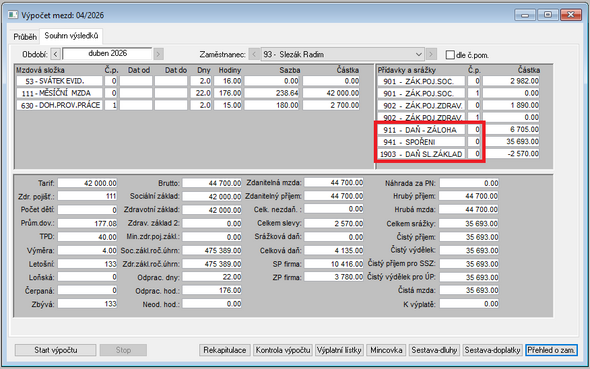Screen dimensions: 590x369
Task: Open Sestava-doplatky report
Action: (x=492, y=350)
